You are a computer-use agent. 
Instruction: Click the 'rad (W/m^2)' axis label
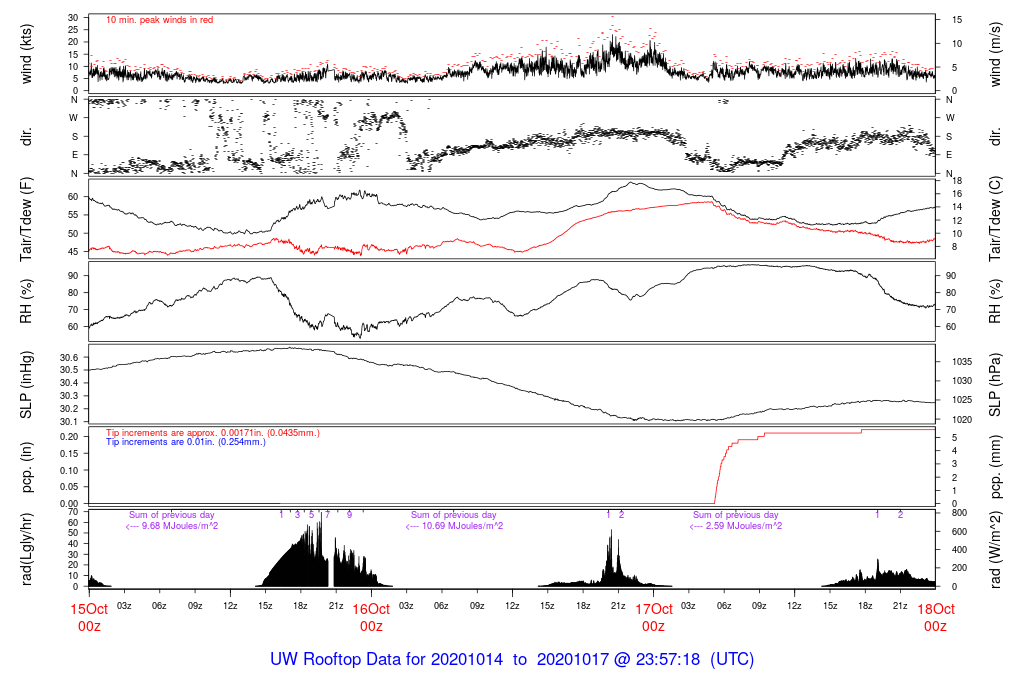[995, 549]
